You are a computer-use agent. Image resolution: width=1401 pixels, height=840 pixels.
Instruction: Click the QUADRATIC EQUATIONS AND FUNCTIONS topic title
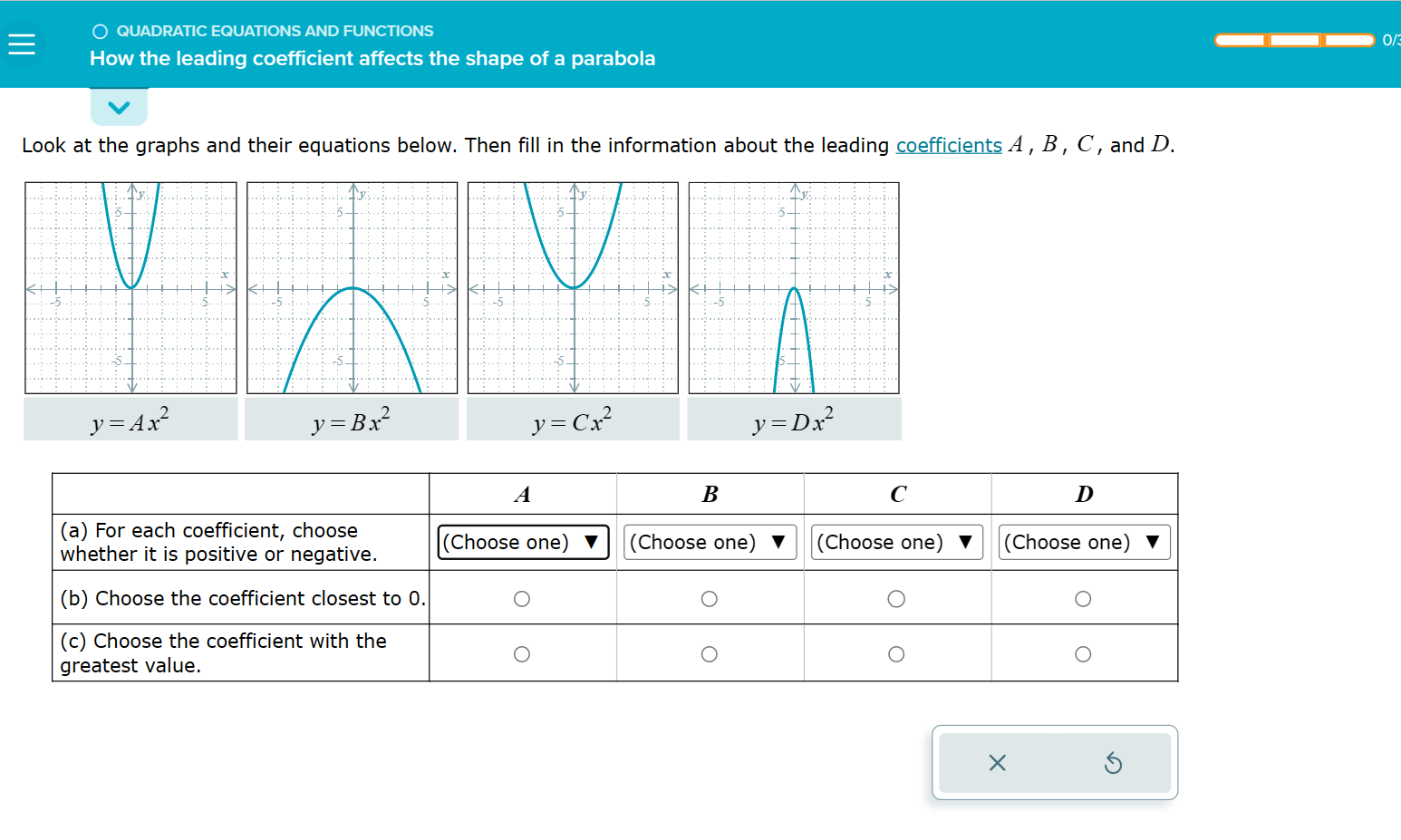click(x=274, y=30)
